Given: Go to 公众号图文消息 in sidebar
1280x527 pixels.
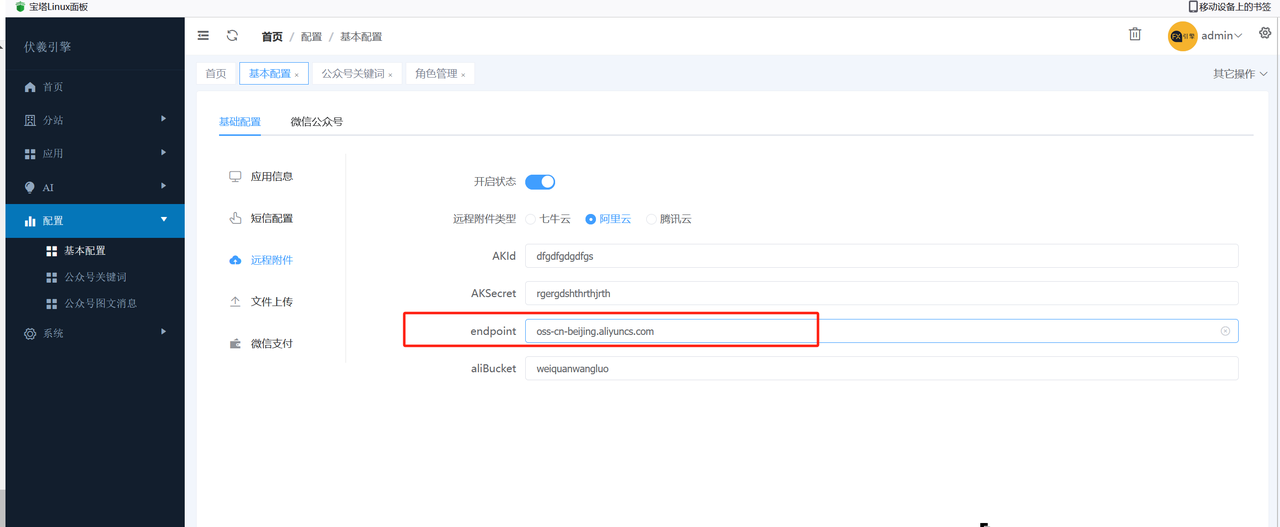Looking at the screenshot, I should (100, 303).
